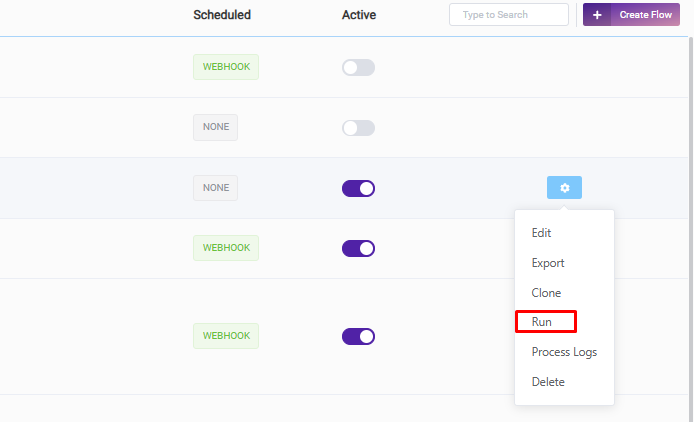Click Run in the flow menu
This screenshot has height=422, width=694.
click(x=541, y=322)
